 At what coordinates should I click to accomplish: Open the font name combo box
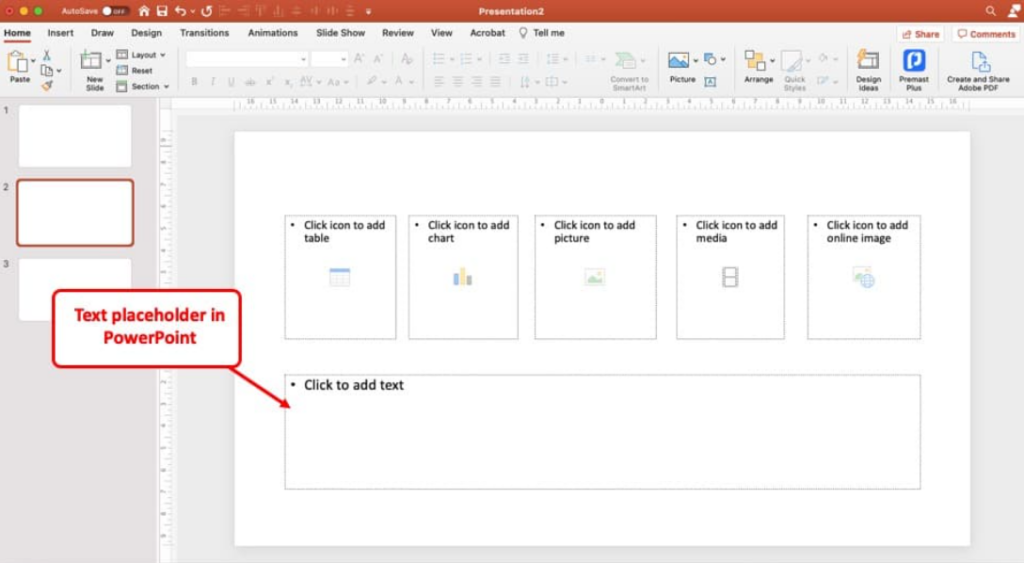pyautogui.click(x=247, y=59)
